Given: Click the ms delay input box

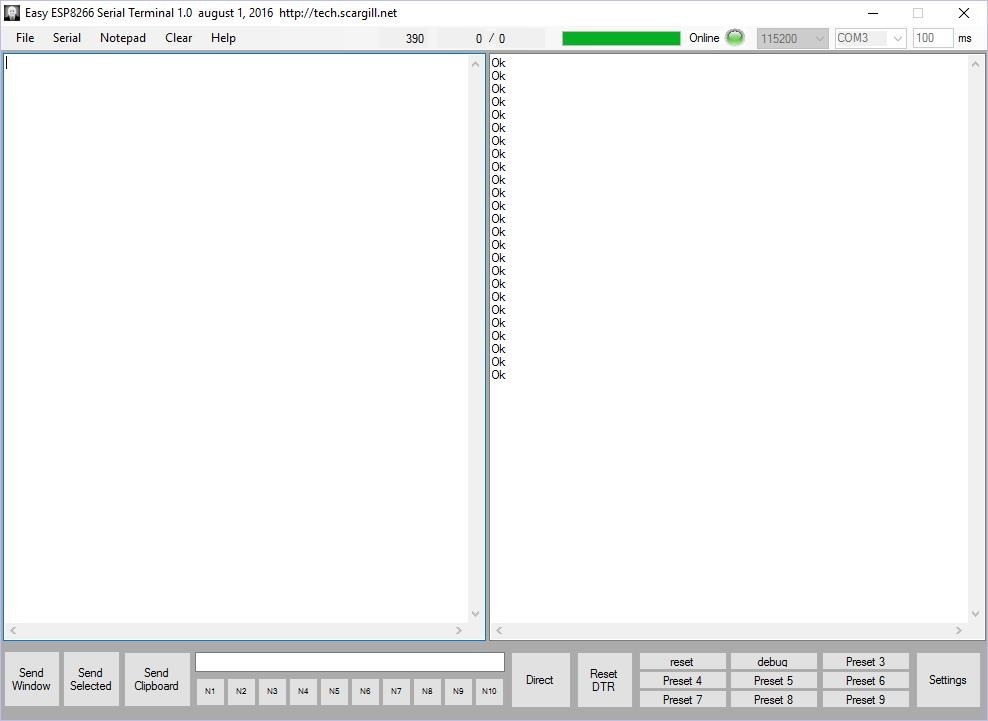Looking at the screenshot, I should pos(931,38).
